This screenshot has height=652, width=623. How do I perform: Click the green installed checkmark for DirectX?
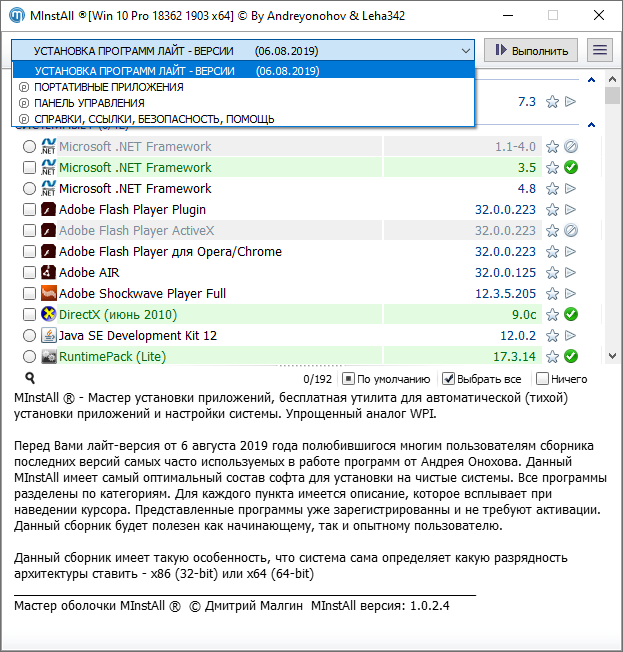[571, 314]
